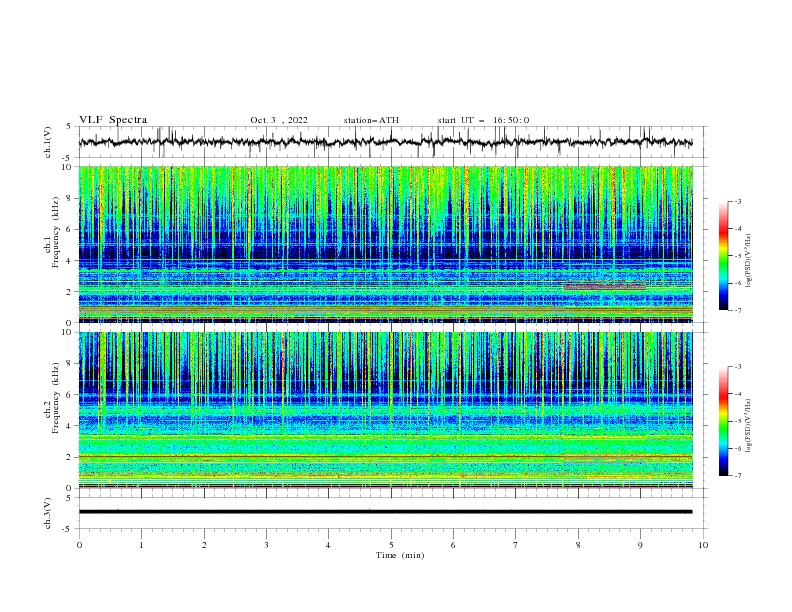Click the Oct. 3, 2022 date label

coord(279,120)
